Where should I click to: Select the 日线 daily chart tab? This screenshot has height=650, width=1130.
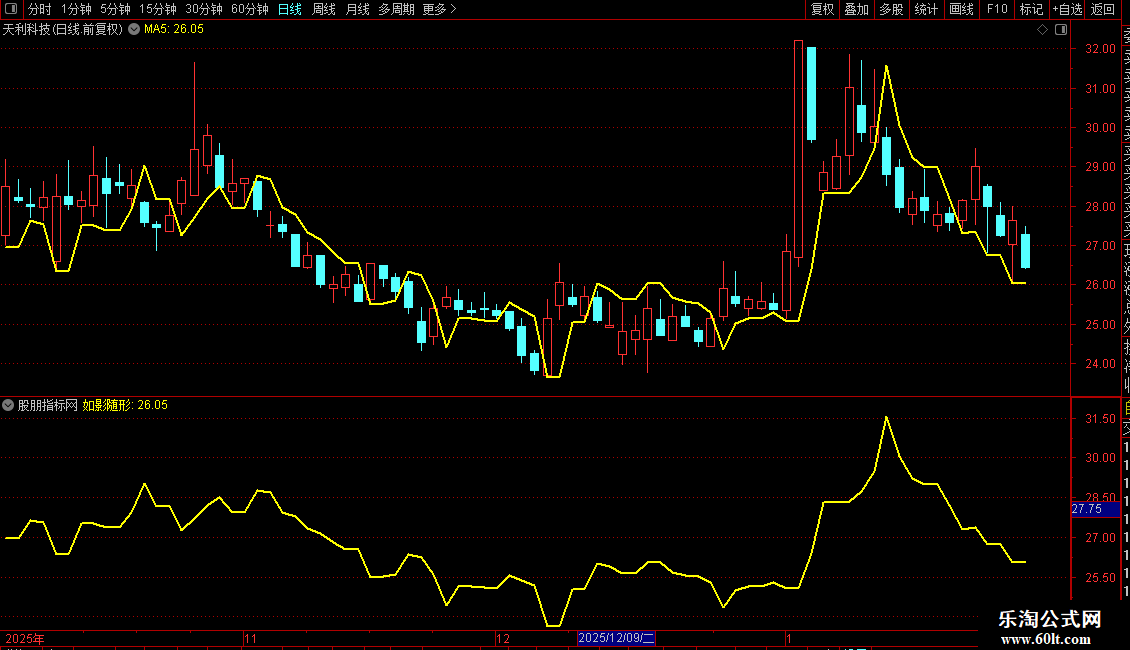[290, 9]
